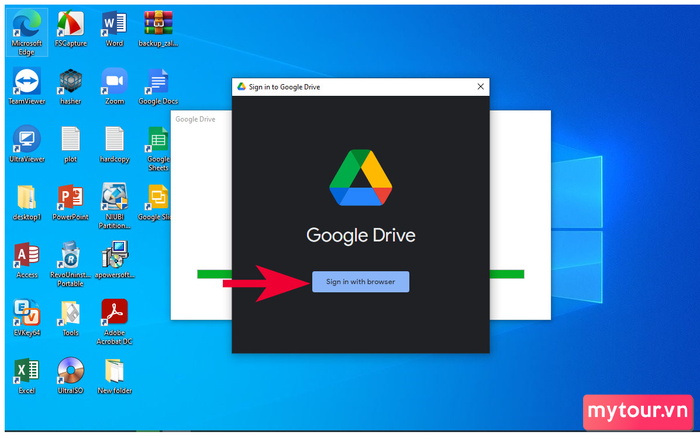Select the backup_zal archive icon
The height and width of the screenshot is (439, 700).
158,29
